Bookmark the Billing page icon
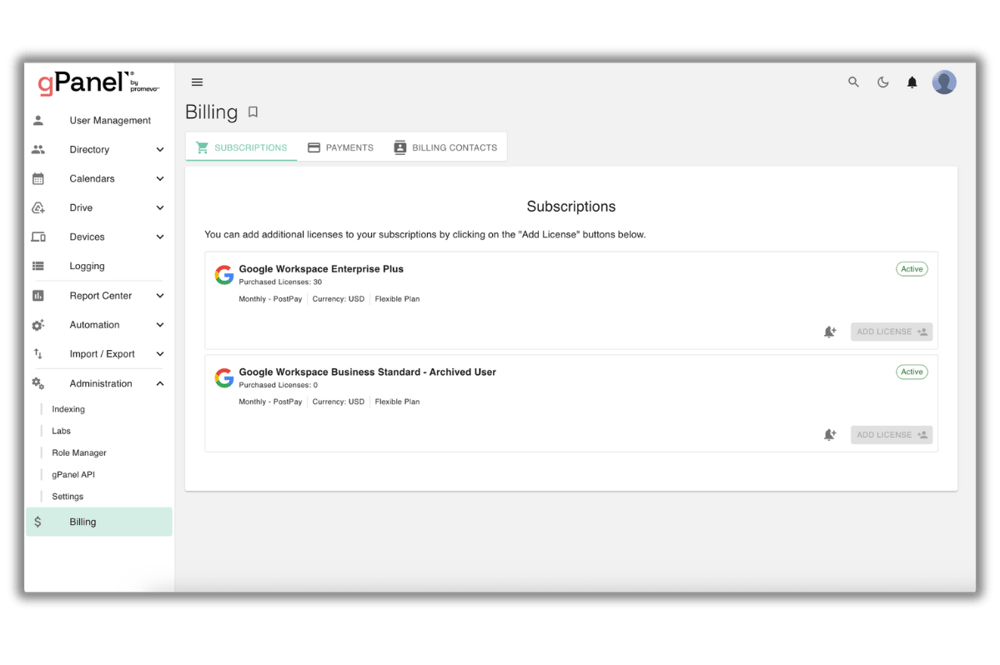The image size is (1000, 665). 253,112
